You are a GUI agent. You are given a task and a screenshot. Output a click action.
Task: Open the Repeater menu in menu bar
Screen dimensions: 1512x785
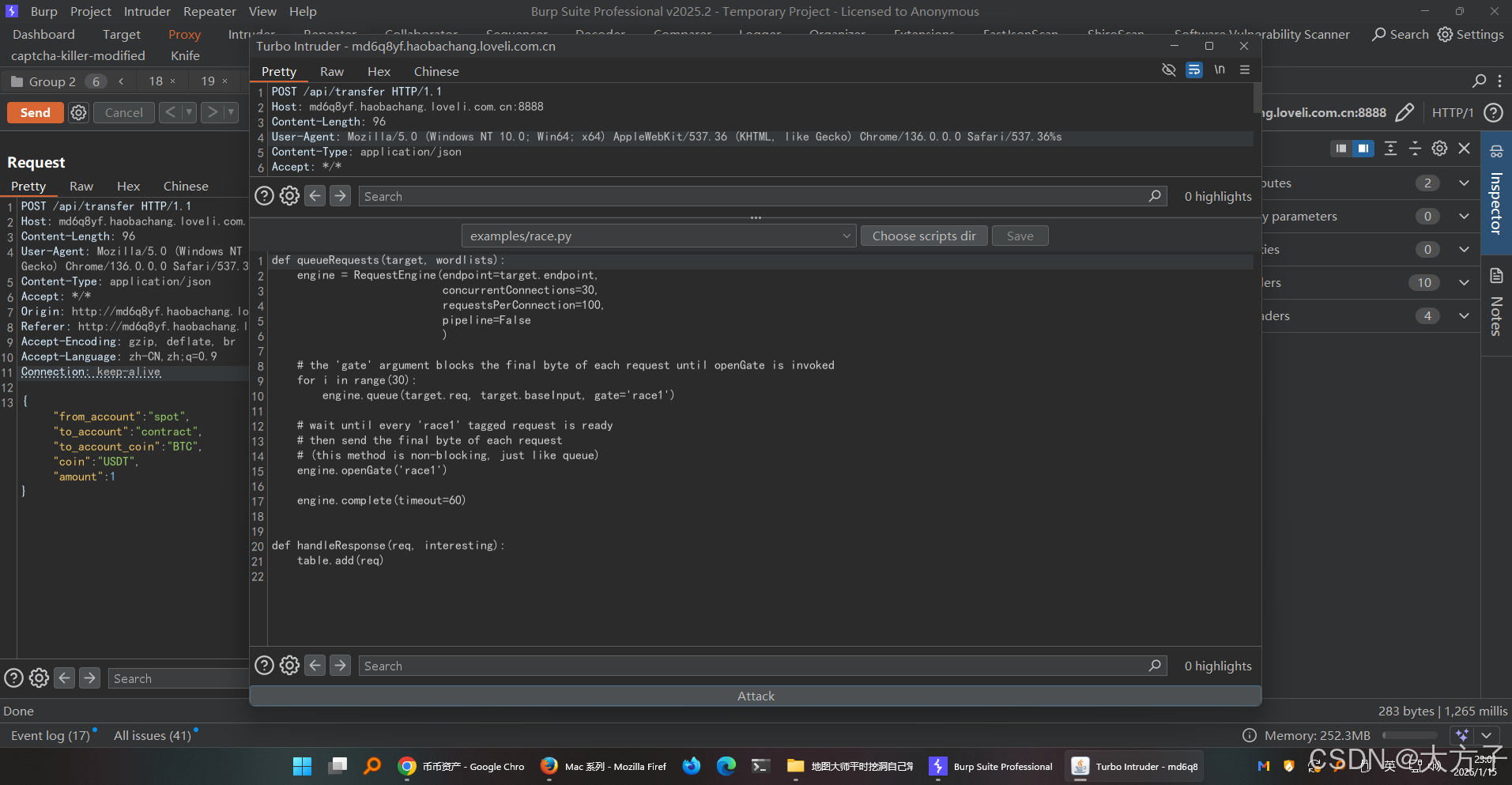pos(209,11)
